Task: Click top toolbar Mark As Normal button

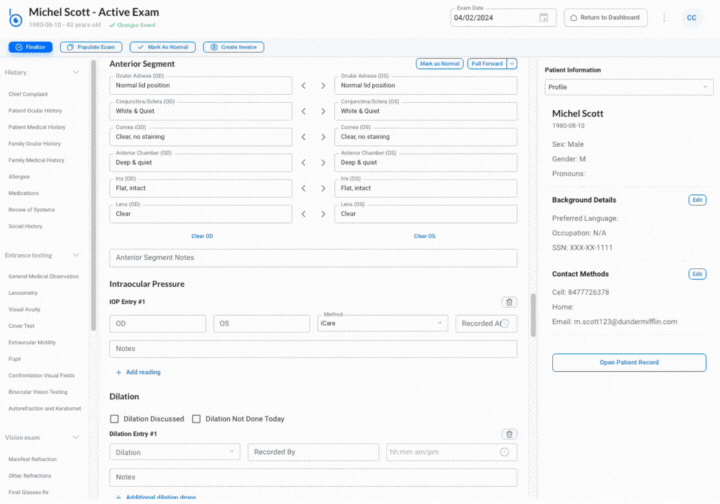Action: coord(163,47)
